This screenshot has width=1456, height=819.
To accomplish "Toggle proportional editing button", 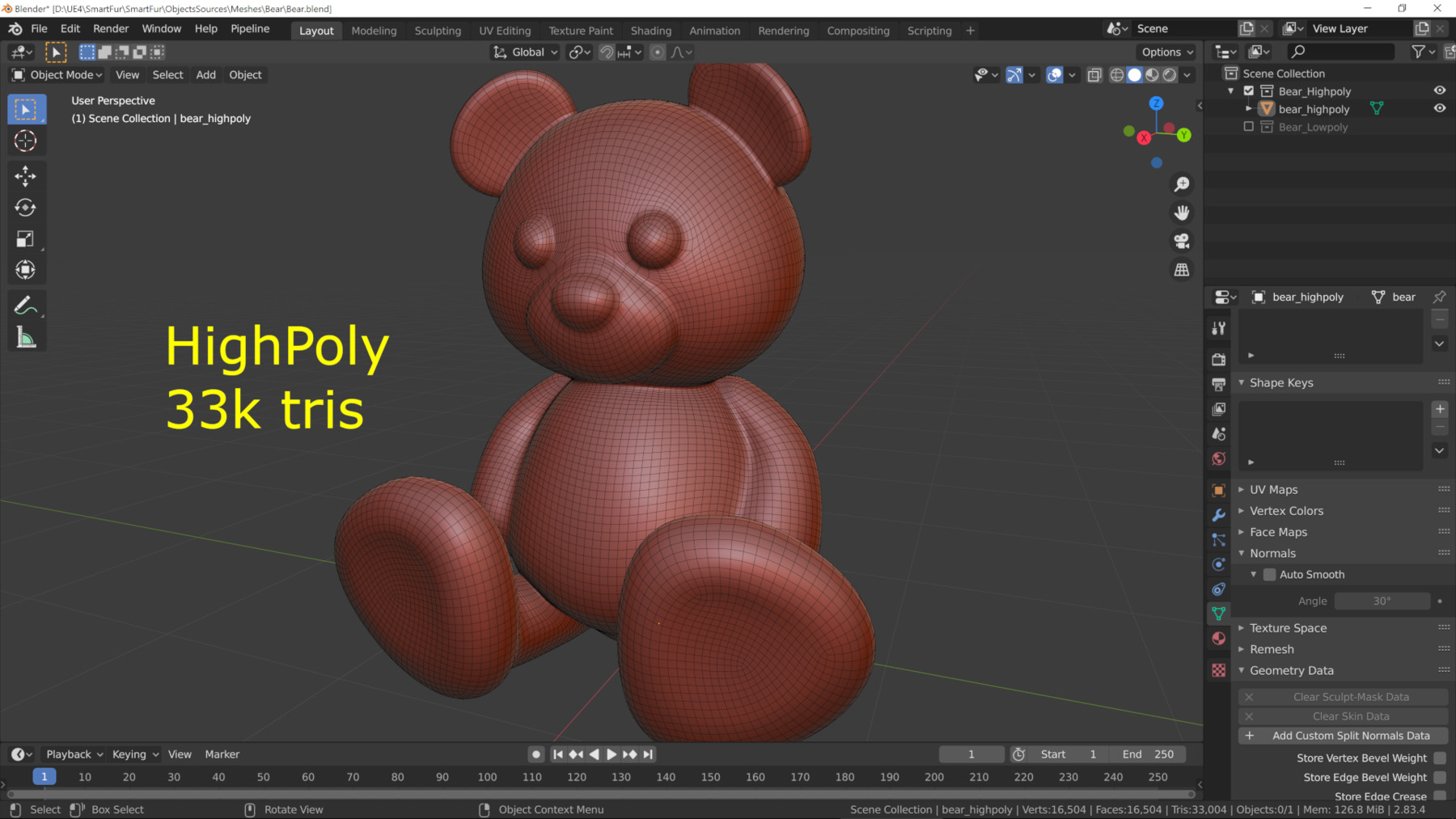I will point(658,53).
